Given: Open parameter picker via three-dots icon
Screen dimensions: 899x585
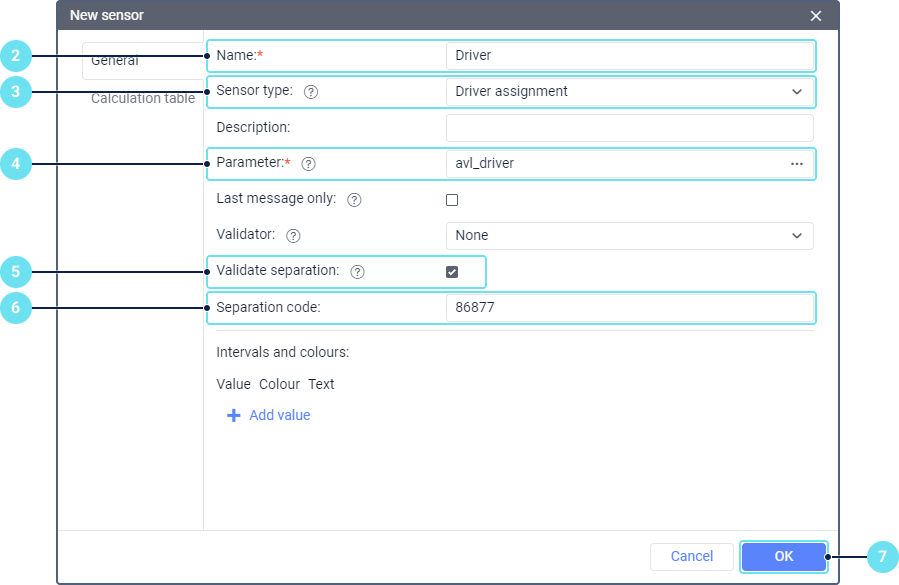Looking at the screenshot, I should [797, 163].
